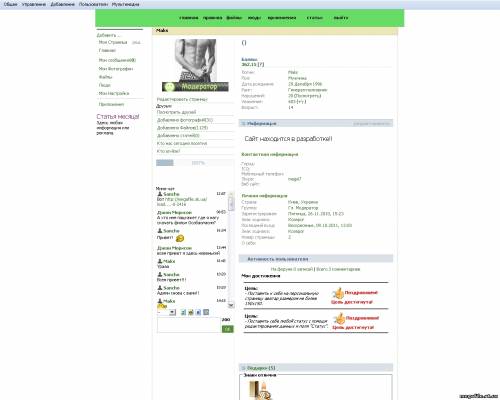This screenshot has width=500, height=400.
Task: Focus the mini-chat message input field
Action: click(x=189, y=325)
